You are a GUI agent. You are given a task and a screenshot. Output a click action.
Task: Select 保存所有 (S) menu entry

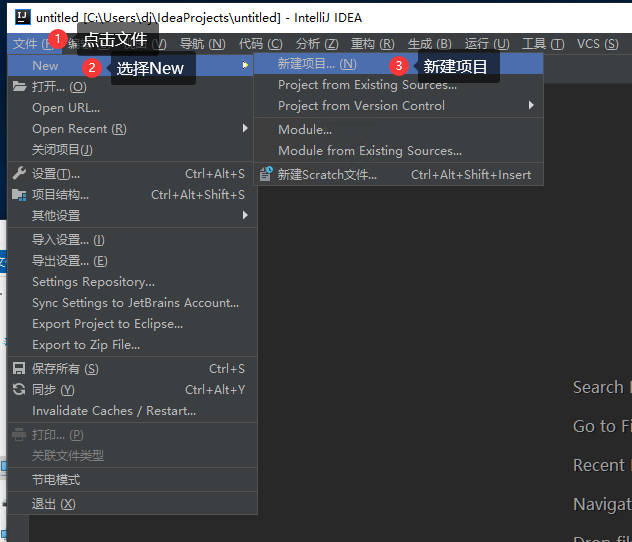tap(132, 368)
